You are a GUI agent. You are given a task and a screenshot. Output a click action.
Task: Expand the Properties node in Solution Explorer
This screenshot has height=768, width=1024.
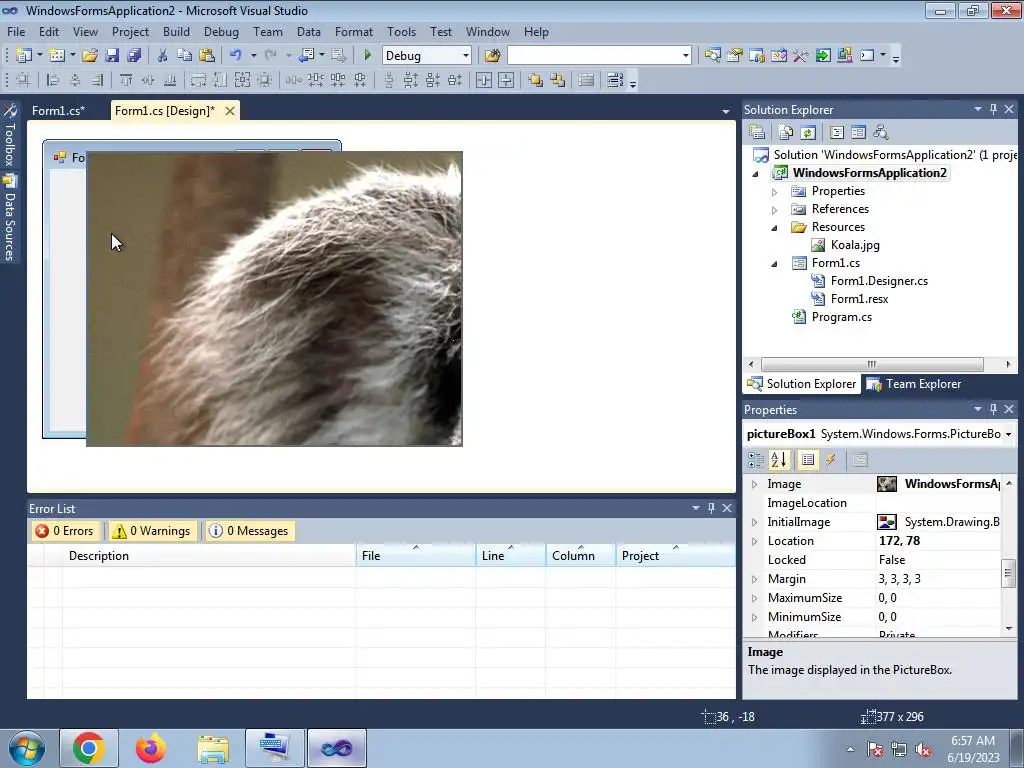point(775,192)
